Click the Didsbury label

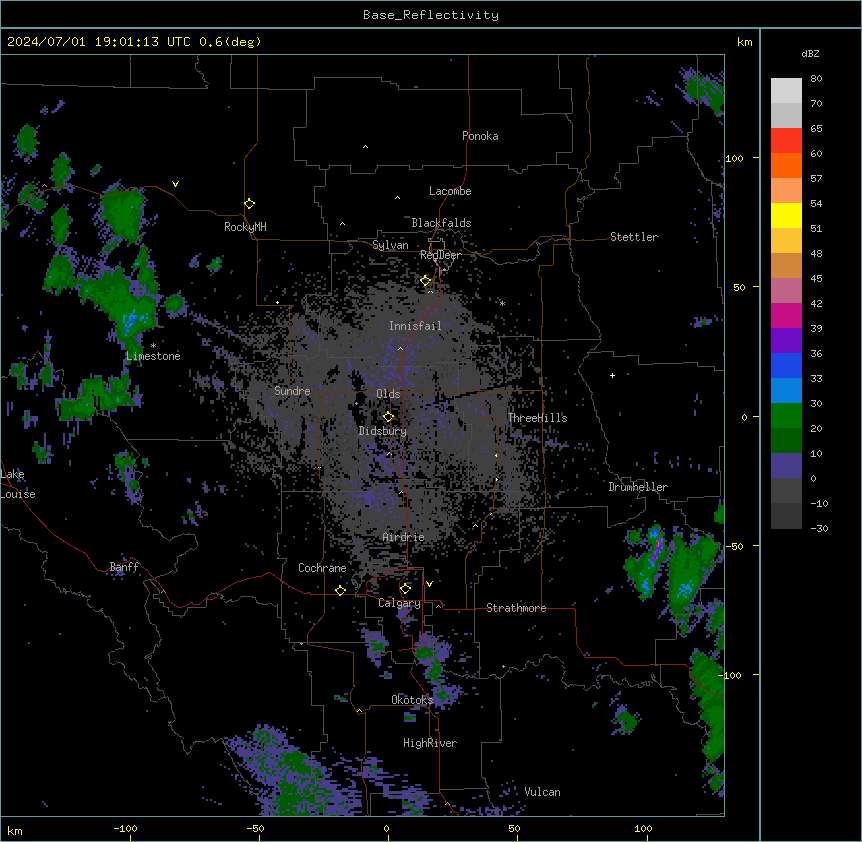[382, 431]
